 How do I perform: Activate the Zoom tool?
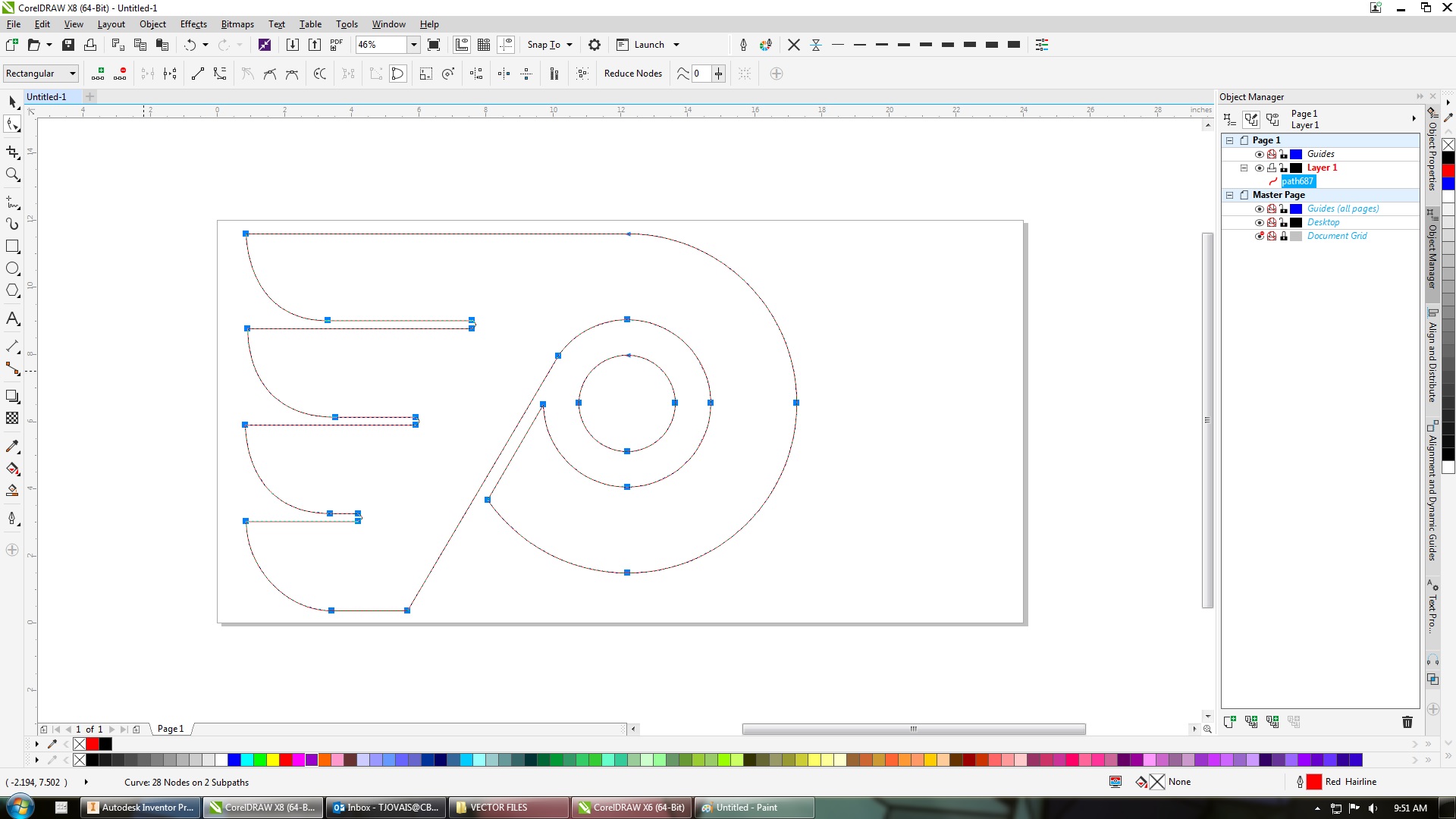(13, 175)
